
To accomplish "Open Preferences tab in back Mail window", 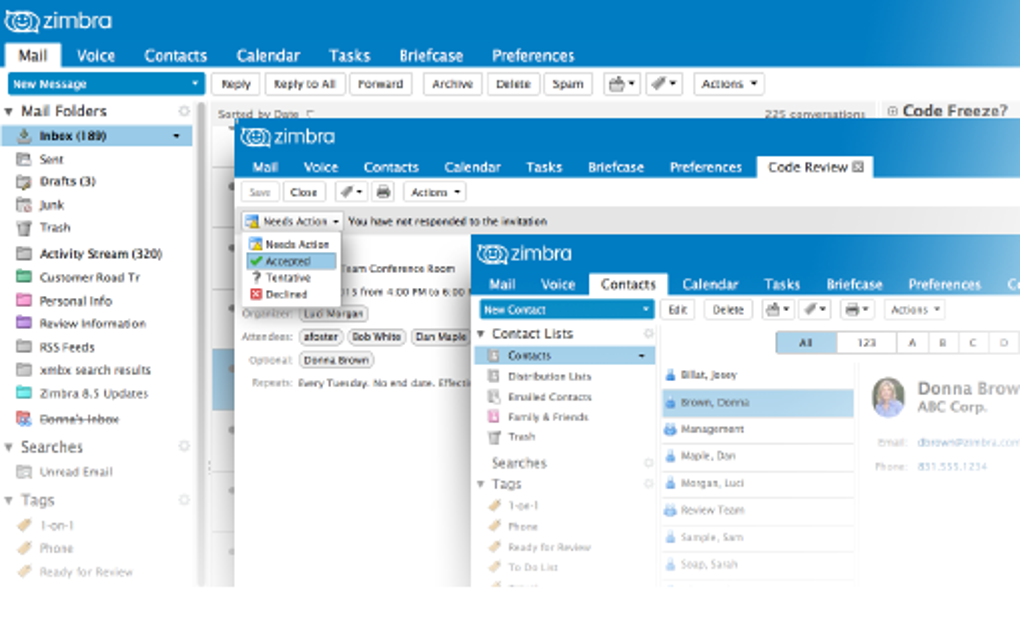I will pos(533,56).
